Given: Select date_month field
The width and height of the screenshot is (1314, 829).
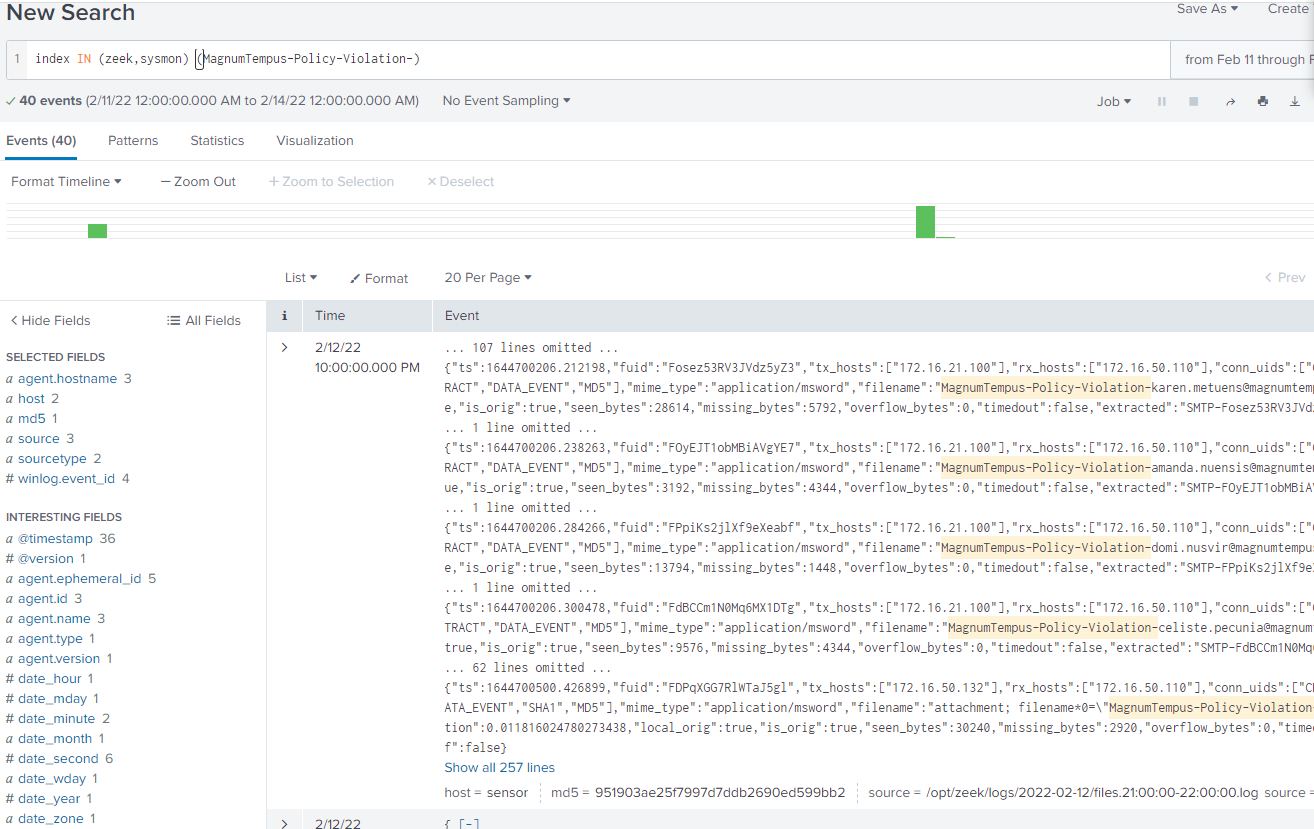Looking at the screenshot, I should pos(55,739).
